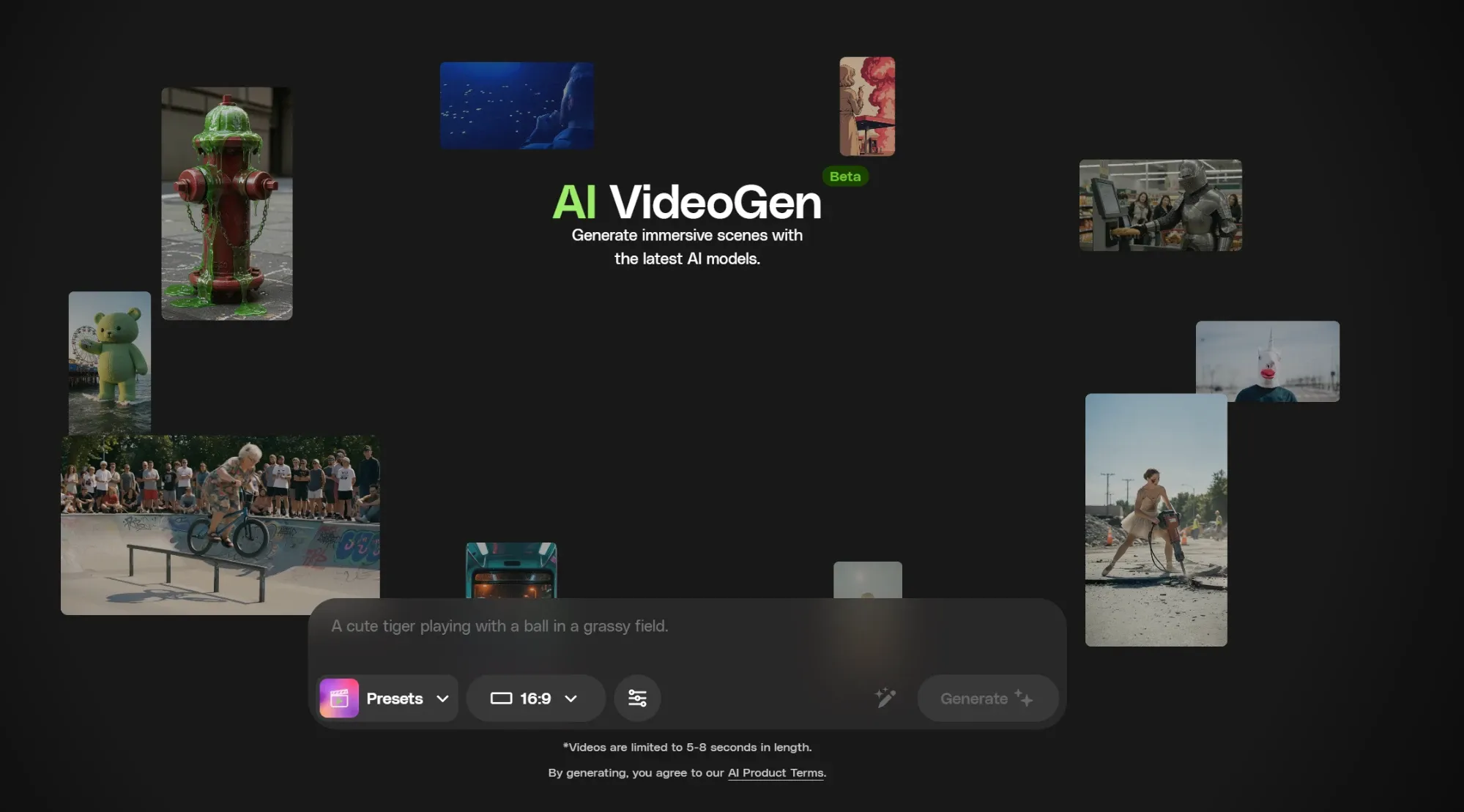Open the slime-covered fire hydrant thumbnail
The width and height of the screenshot is (1464, 812).
pos(227,204)
